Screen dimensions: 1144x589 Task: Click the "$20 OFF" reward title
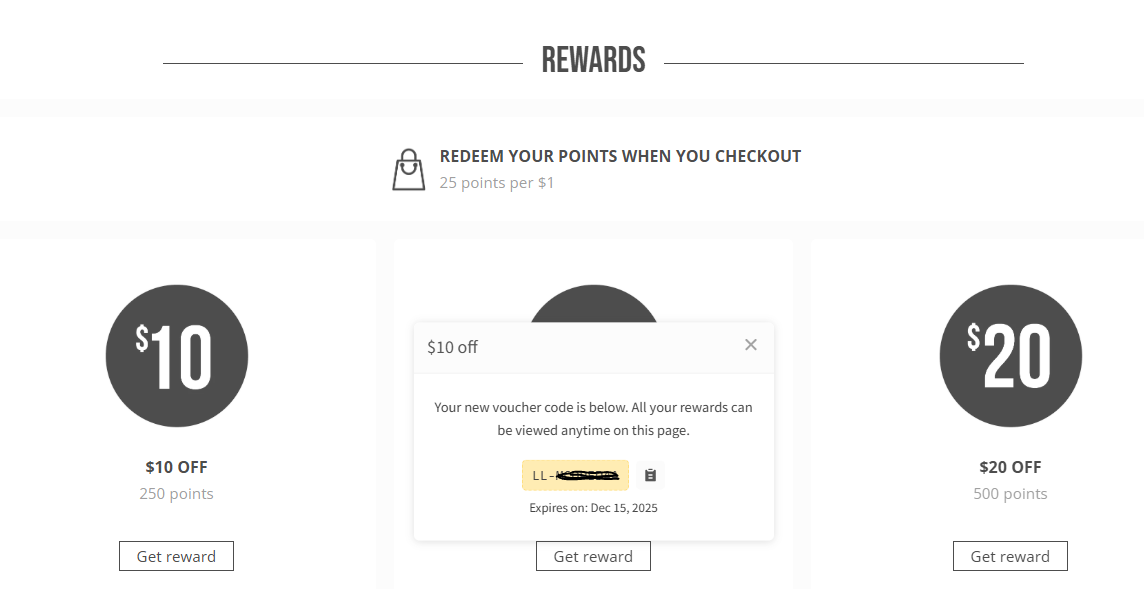[x=1010, y=467]
